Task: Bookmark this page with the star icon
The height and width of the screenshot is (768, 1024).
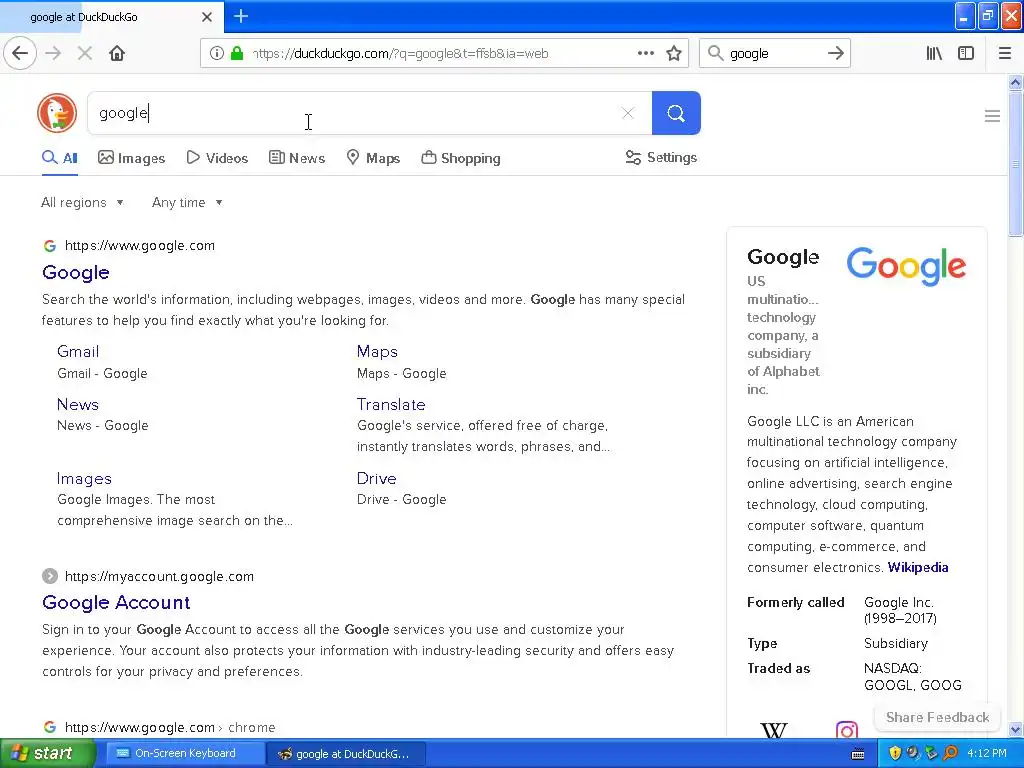Action: point(674,54)
